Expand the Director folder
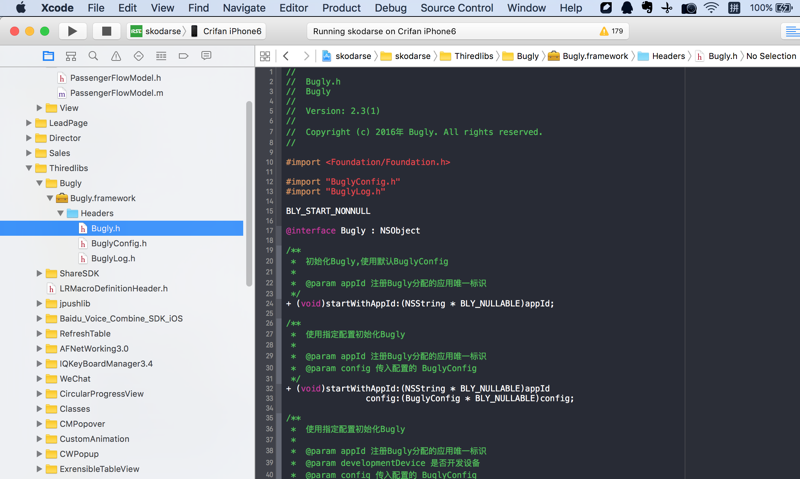Image resolution: width=800 pixels, height=479 pixels. (29, 138)
